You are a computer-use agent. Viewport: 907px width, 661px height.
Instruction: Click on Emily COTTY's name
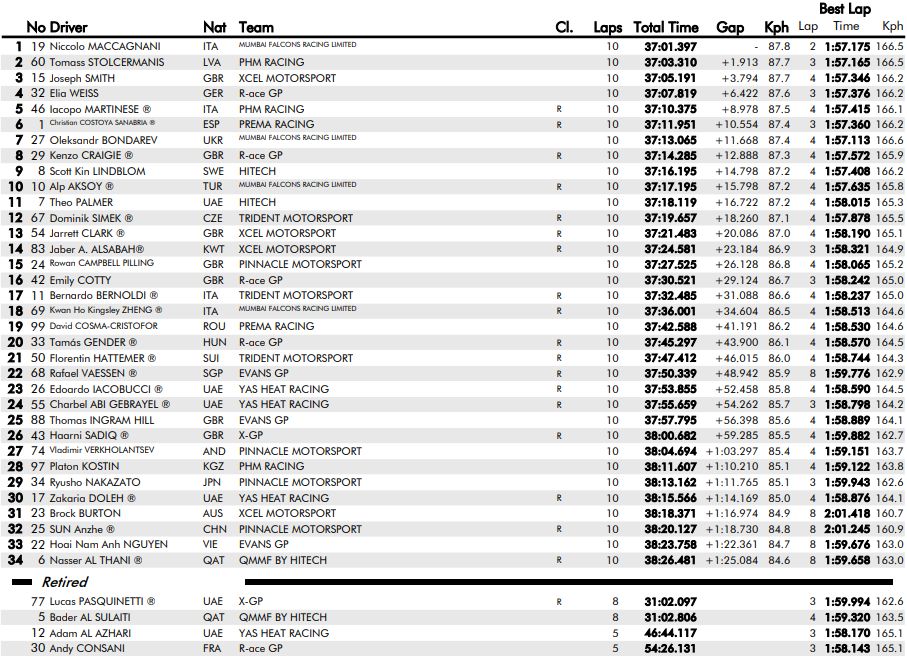[x=80, y=280]
